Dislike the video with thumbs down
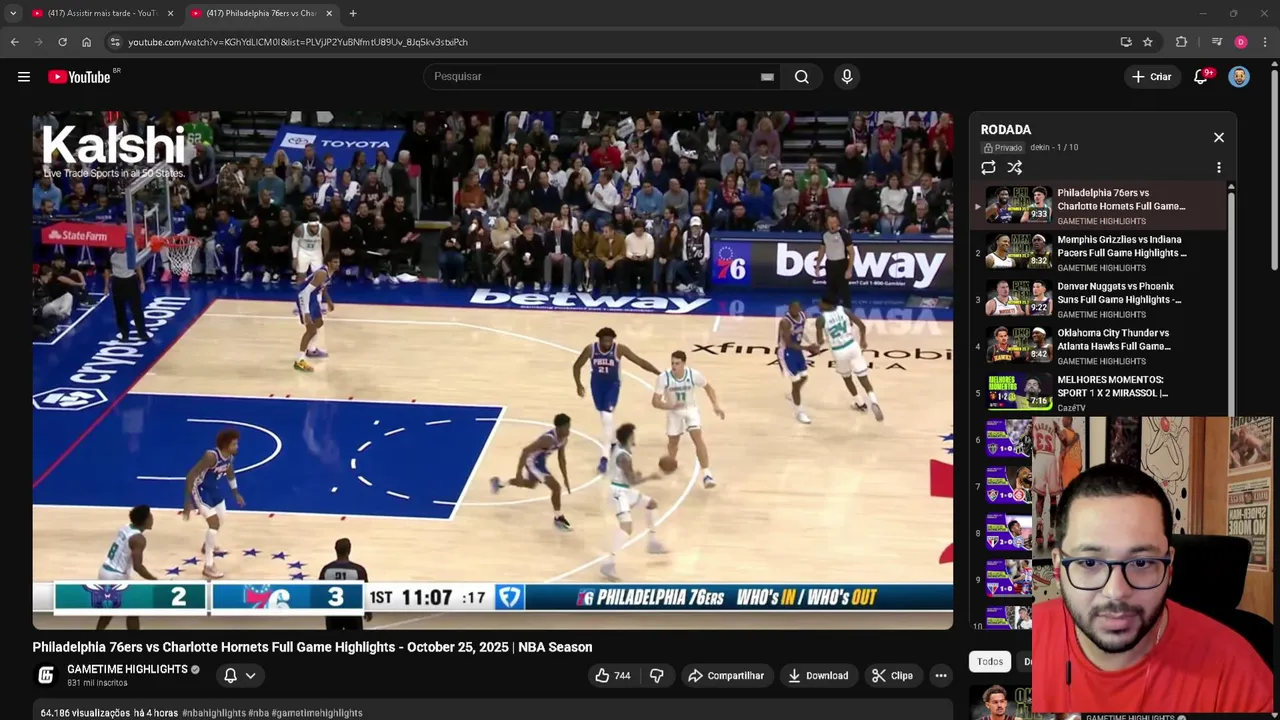1280x720 pixels. coord(657,676)
